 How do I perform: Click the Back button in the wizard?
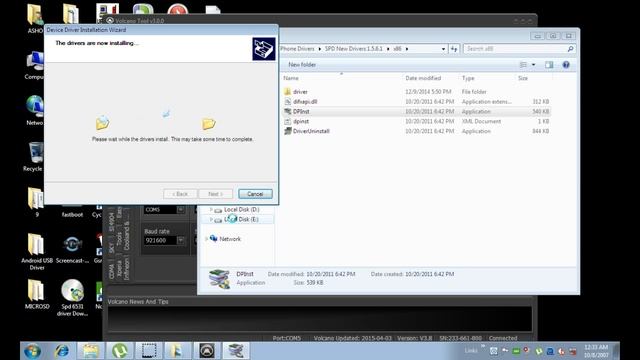tap(180, 194)
